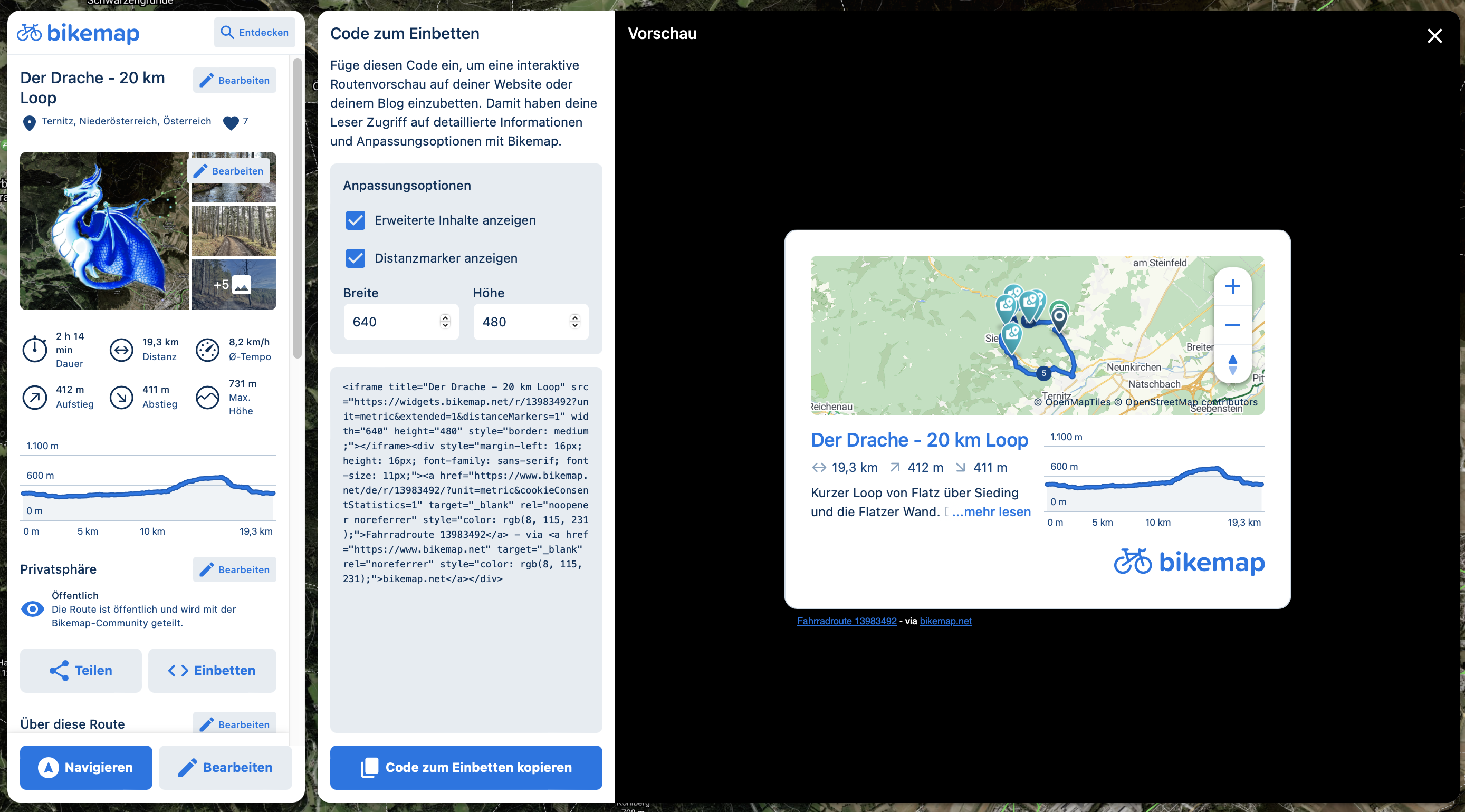The height and width of the screenshot is (812, 1465).
Task: Click the Abstieg descent arrow icon
Action: 121,397
